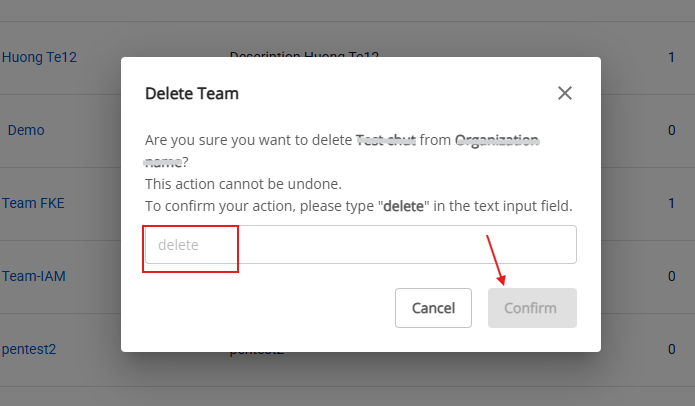
Task: Select the Team FKE link
Action: (33, 203)
